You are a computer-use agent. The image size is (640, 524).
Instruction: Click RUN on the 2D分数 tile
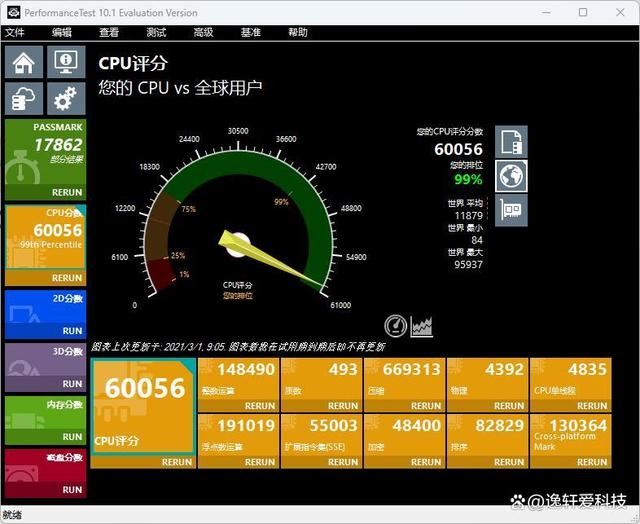tap(72, 330)
